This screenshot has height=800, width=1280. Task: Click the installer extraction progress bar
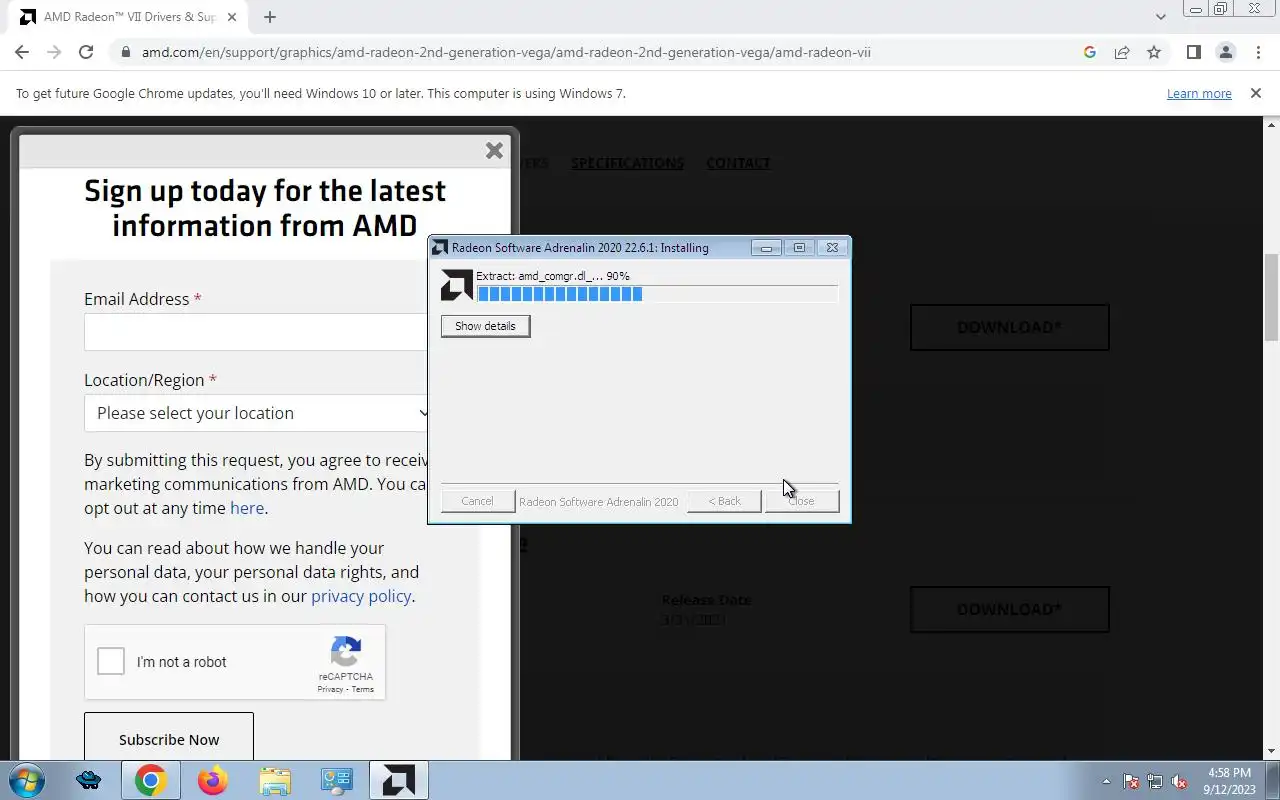[657, 293]
